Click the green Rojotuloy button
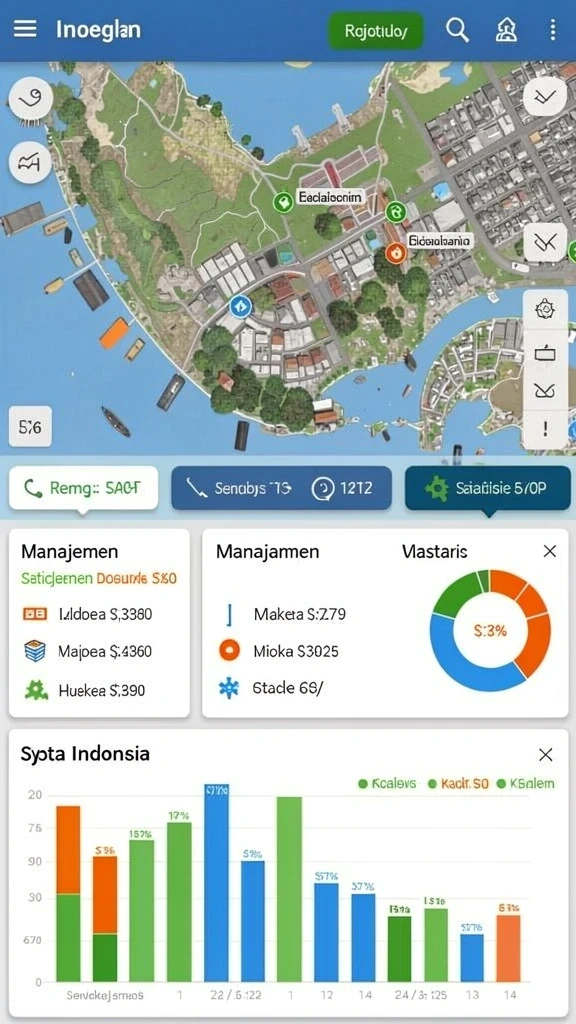 click(x=376, y=31)
